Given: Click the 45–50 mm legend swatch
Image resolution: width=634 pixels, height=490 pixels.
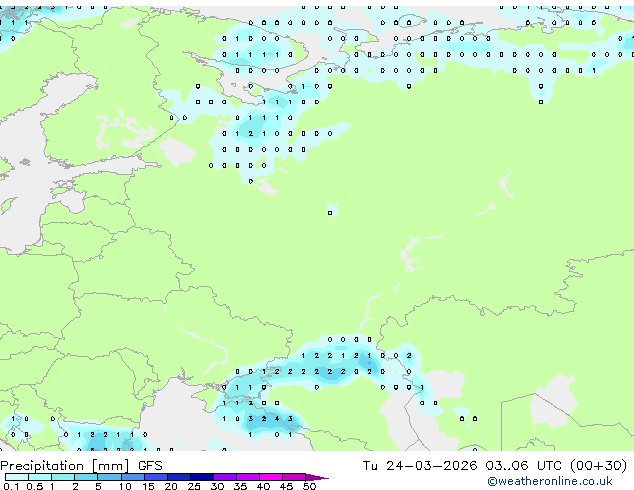Looking at the screenshot, I should point(294,477).
